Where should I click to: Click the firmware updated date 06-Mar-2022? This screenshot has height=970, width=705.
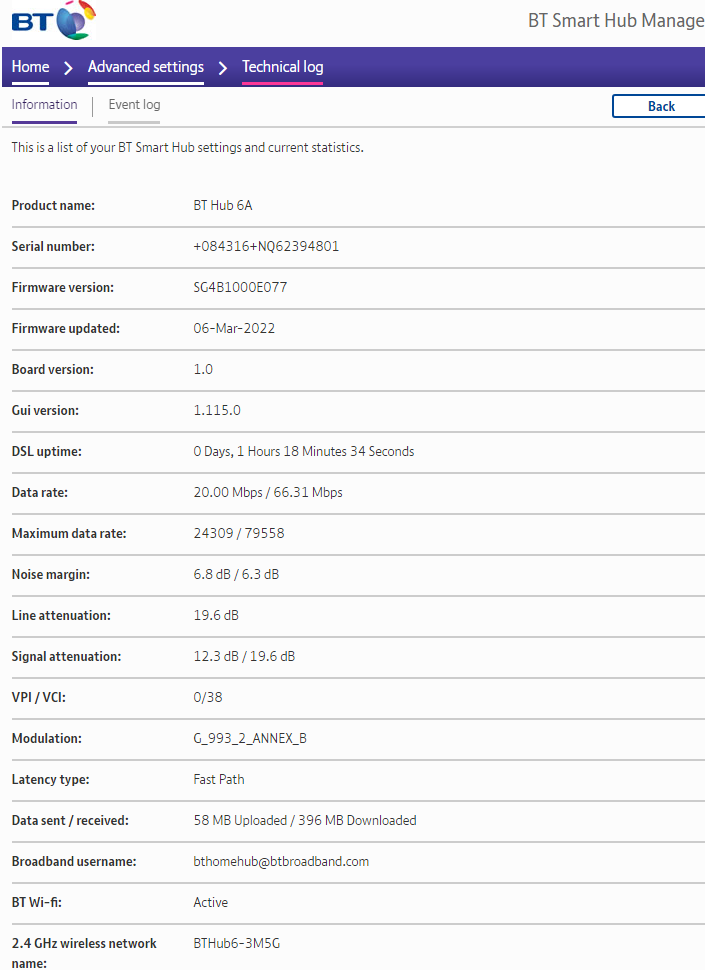(x=234, y=328)
